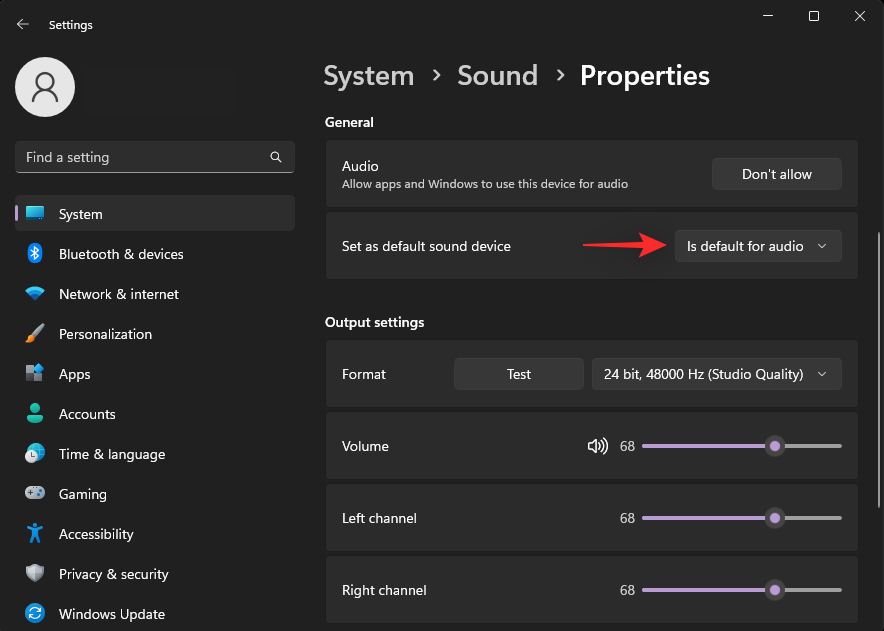
Task: Click the Windows Update icon
Action: (x=35, y=614)
